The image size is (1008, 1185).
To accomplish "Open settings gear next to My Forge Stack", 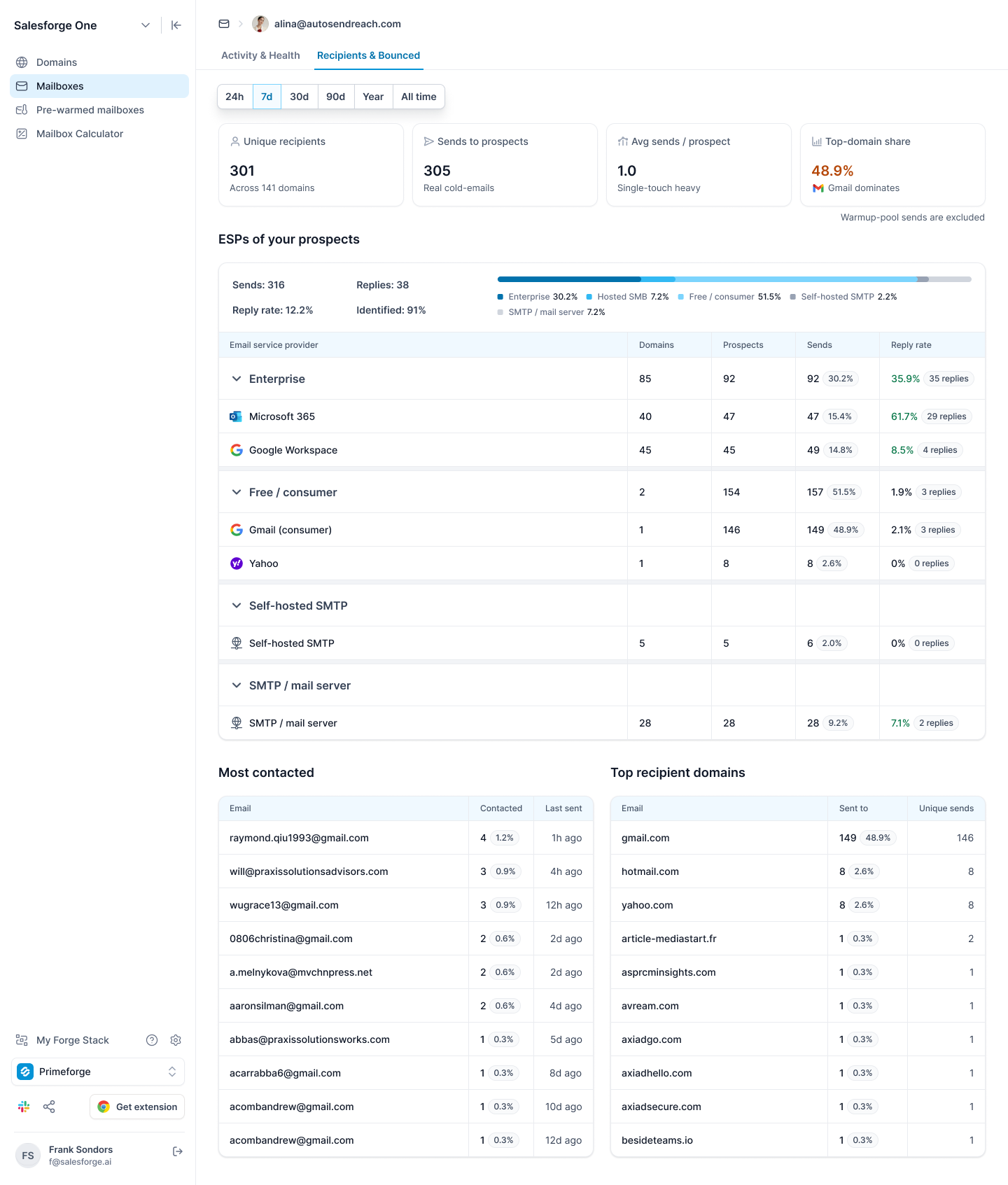I will click(x=176, y=1040).
